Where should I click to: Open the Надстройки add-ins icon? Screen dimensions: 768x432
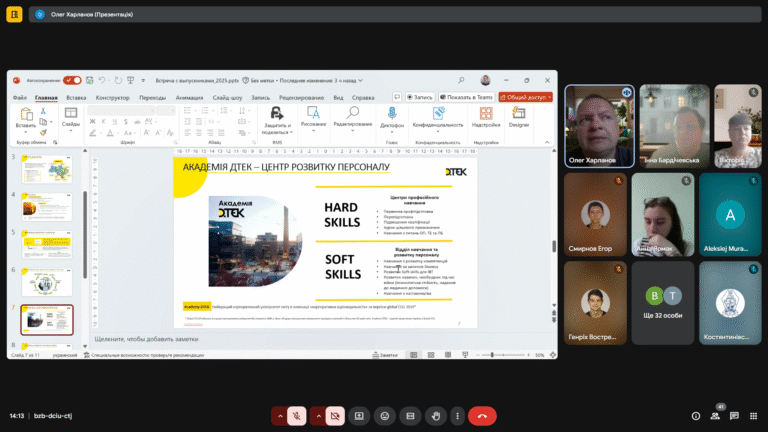click(486, 118)
